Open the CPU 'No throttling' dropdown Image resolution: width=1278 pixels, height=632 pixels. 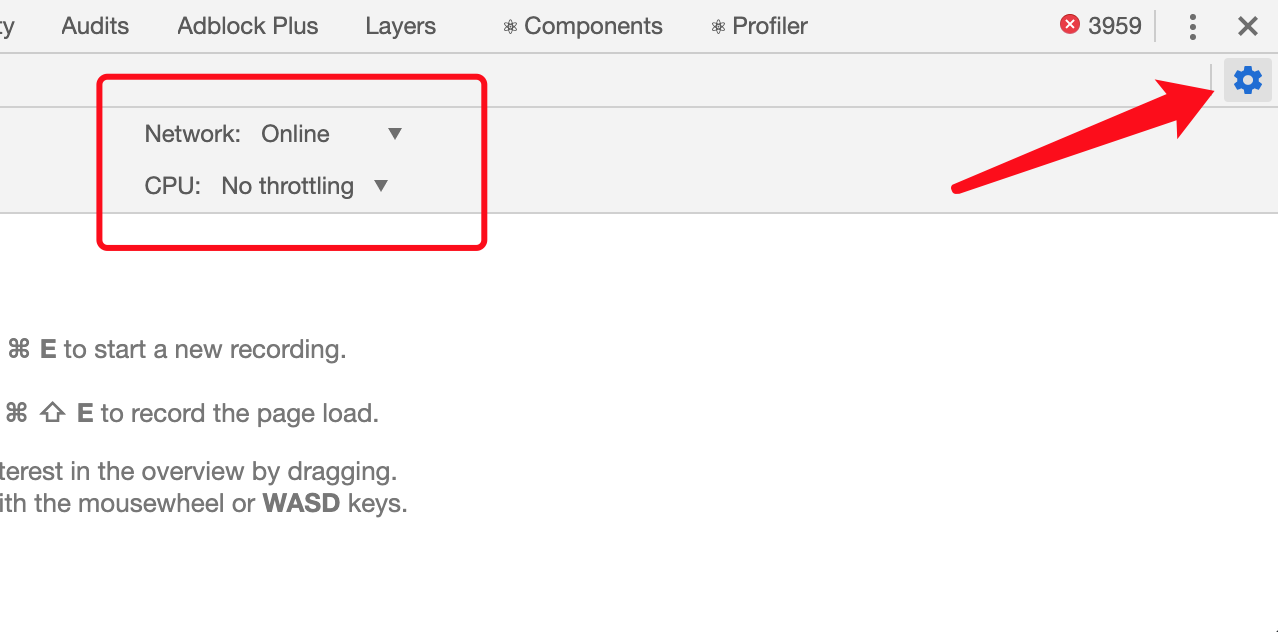(305, 186)
